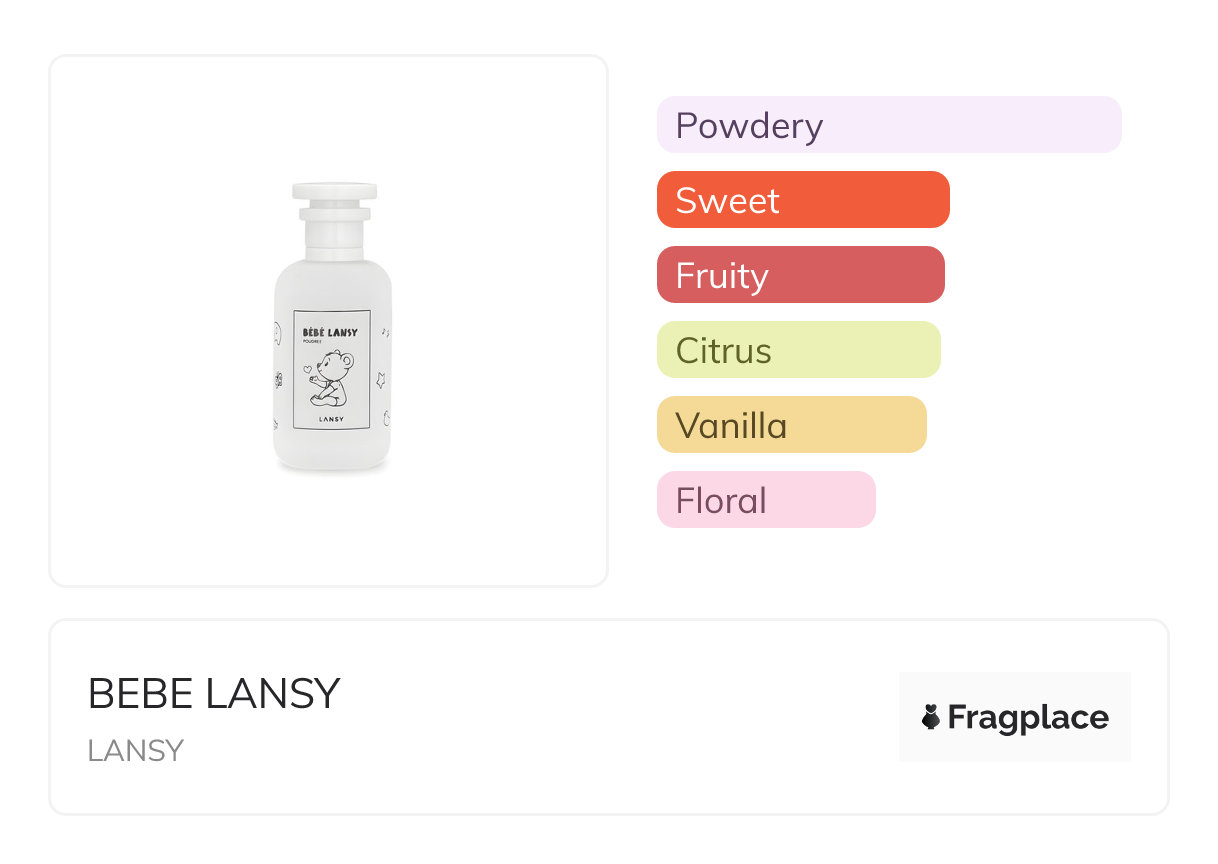
Task: Select the orange Sweet accord bar
Action: pos(803,200)
